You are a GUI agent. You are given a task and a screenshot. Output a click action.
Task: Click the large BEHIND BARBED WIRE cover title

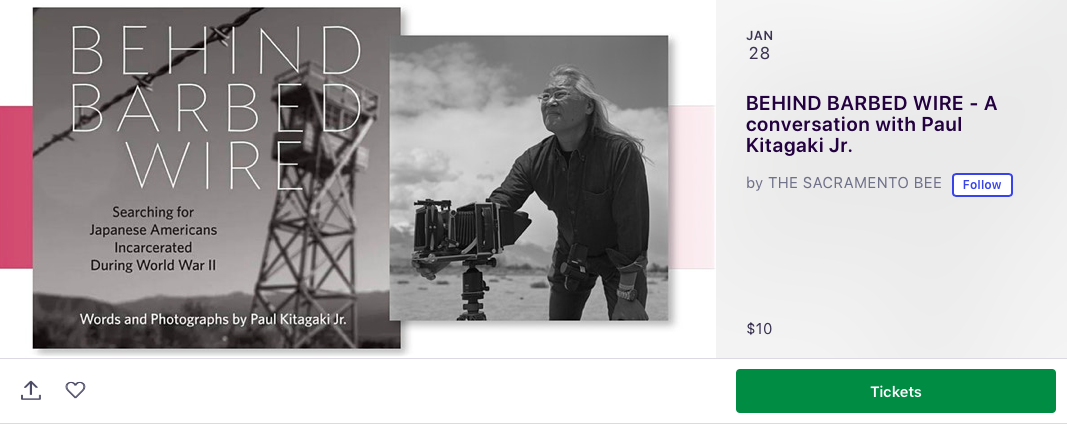pos(216,109)
